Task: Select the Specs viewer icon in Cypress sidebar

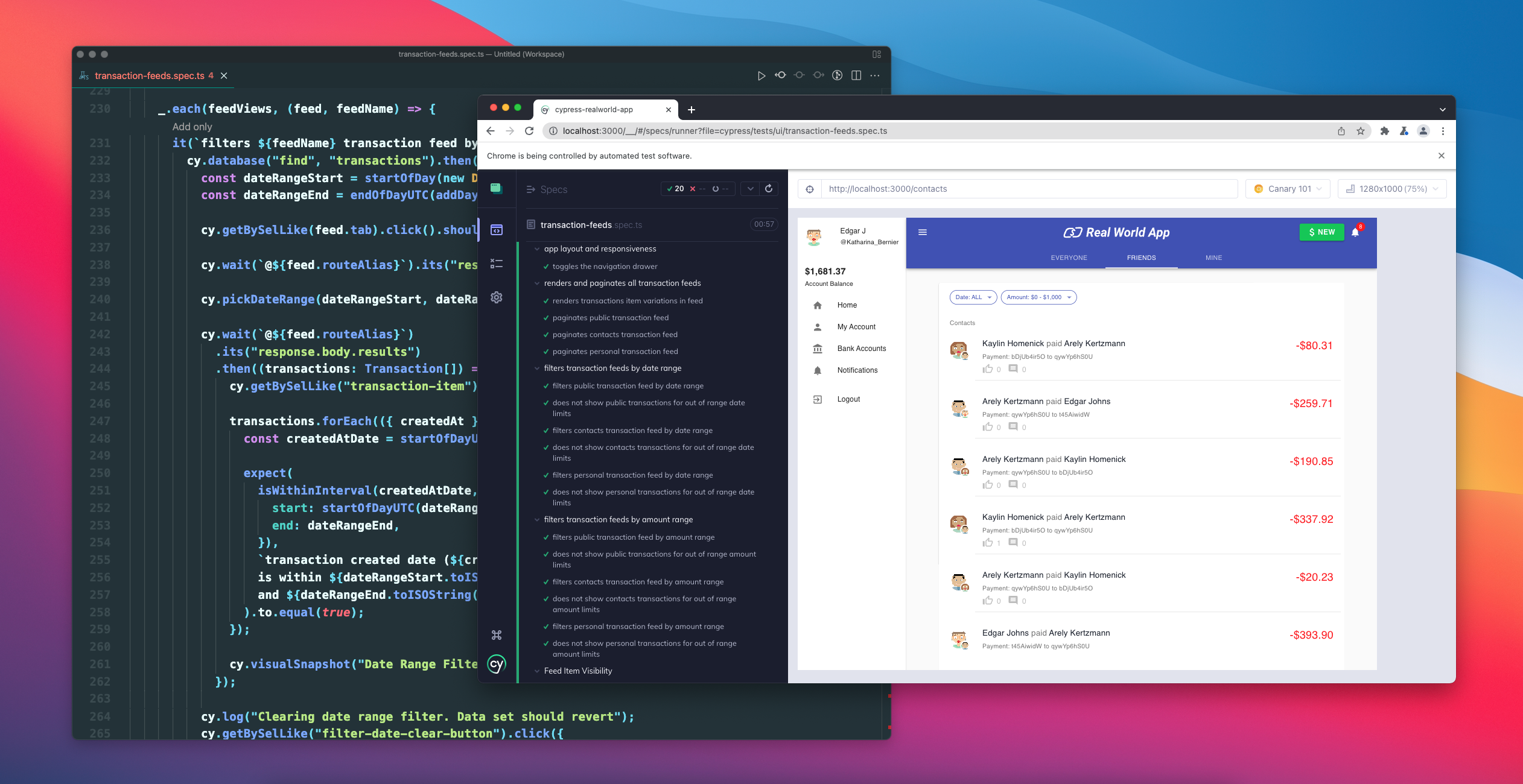Action: pyautogui.click(x=497, y=230)
